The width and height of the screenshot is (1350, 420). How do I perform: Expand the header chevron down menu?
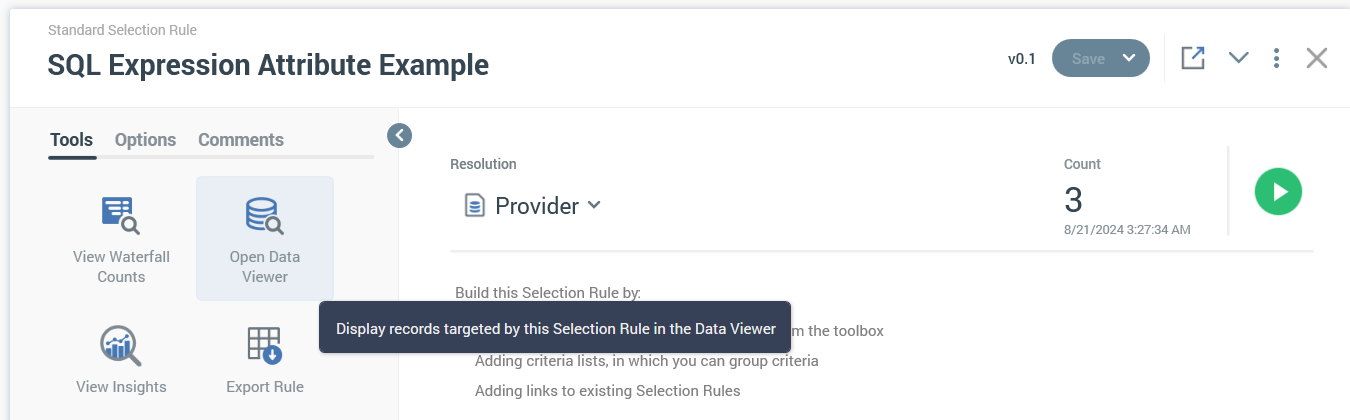(1239, 58)
